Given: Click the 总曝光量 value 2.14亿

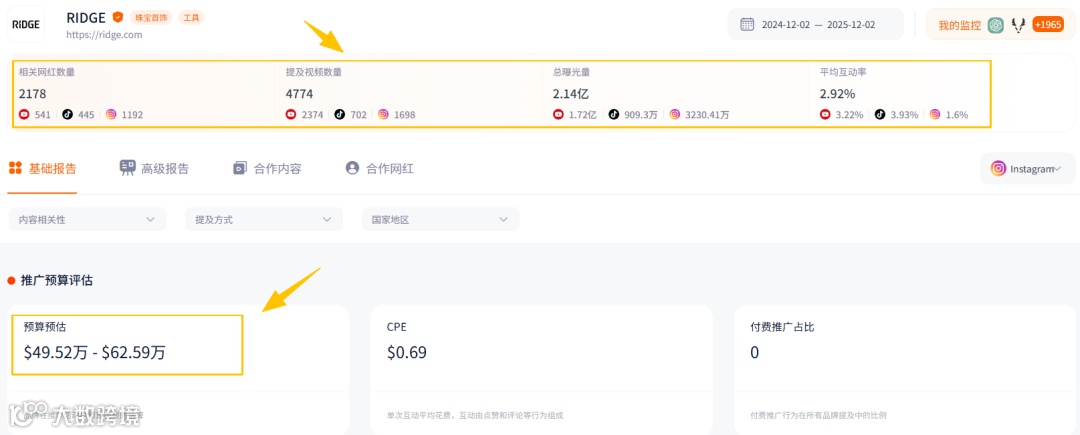Looking at the screenshot, I should 571,94.
